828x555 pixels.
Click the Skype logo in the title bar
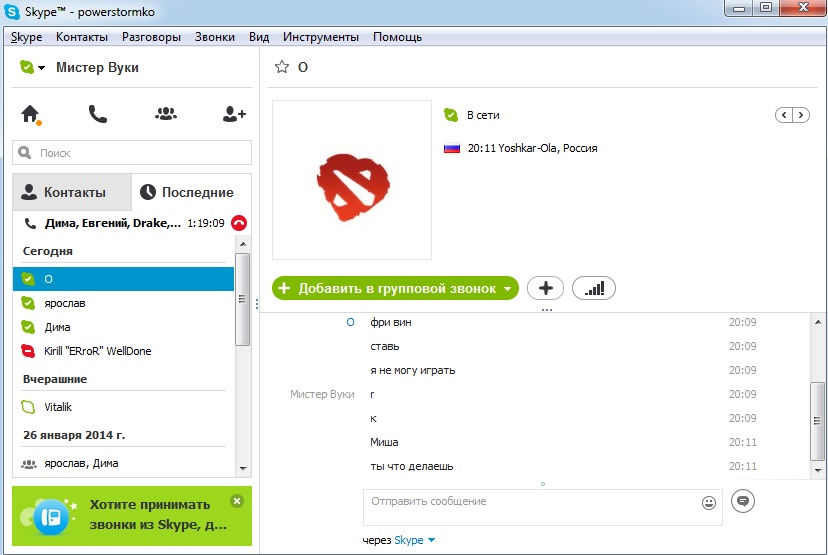click(12, 12)
